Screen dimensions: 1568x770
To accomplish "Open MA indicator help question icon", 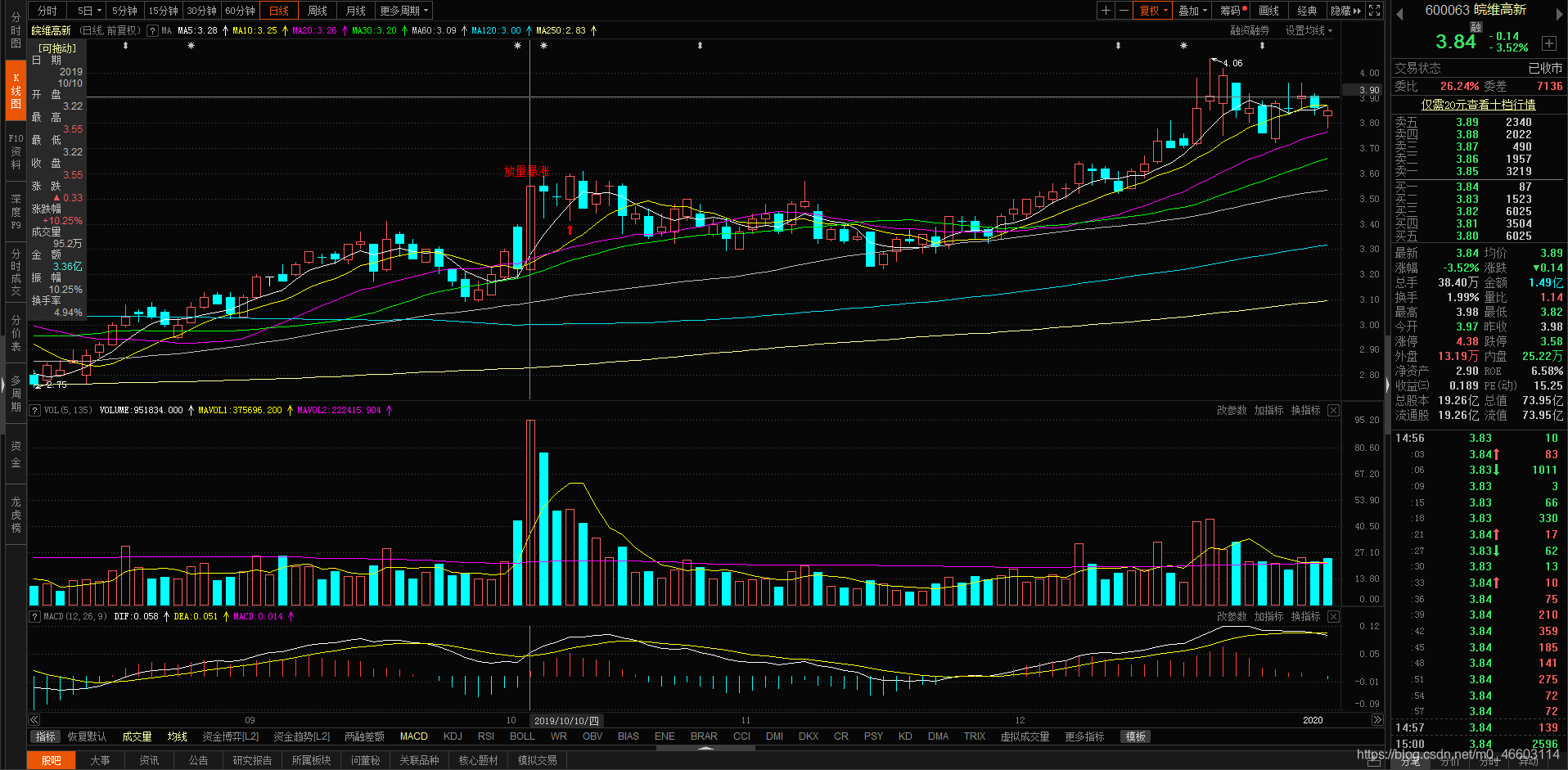I will 152,30.
